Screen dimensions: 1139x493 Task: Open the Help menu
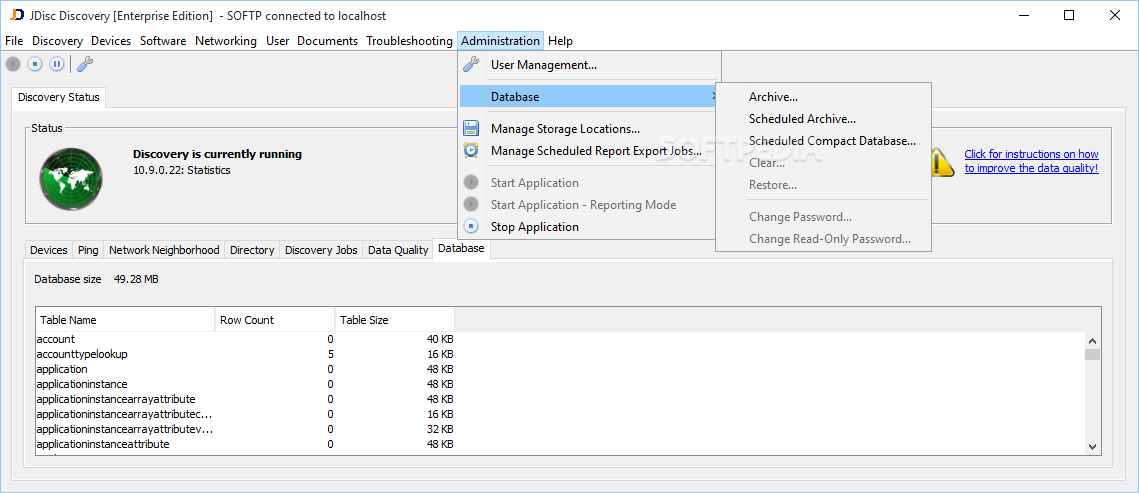[x=560, y=41]
